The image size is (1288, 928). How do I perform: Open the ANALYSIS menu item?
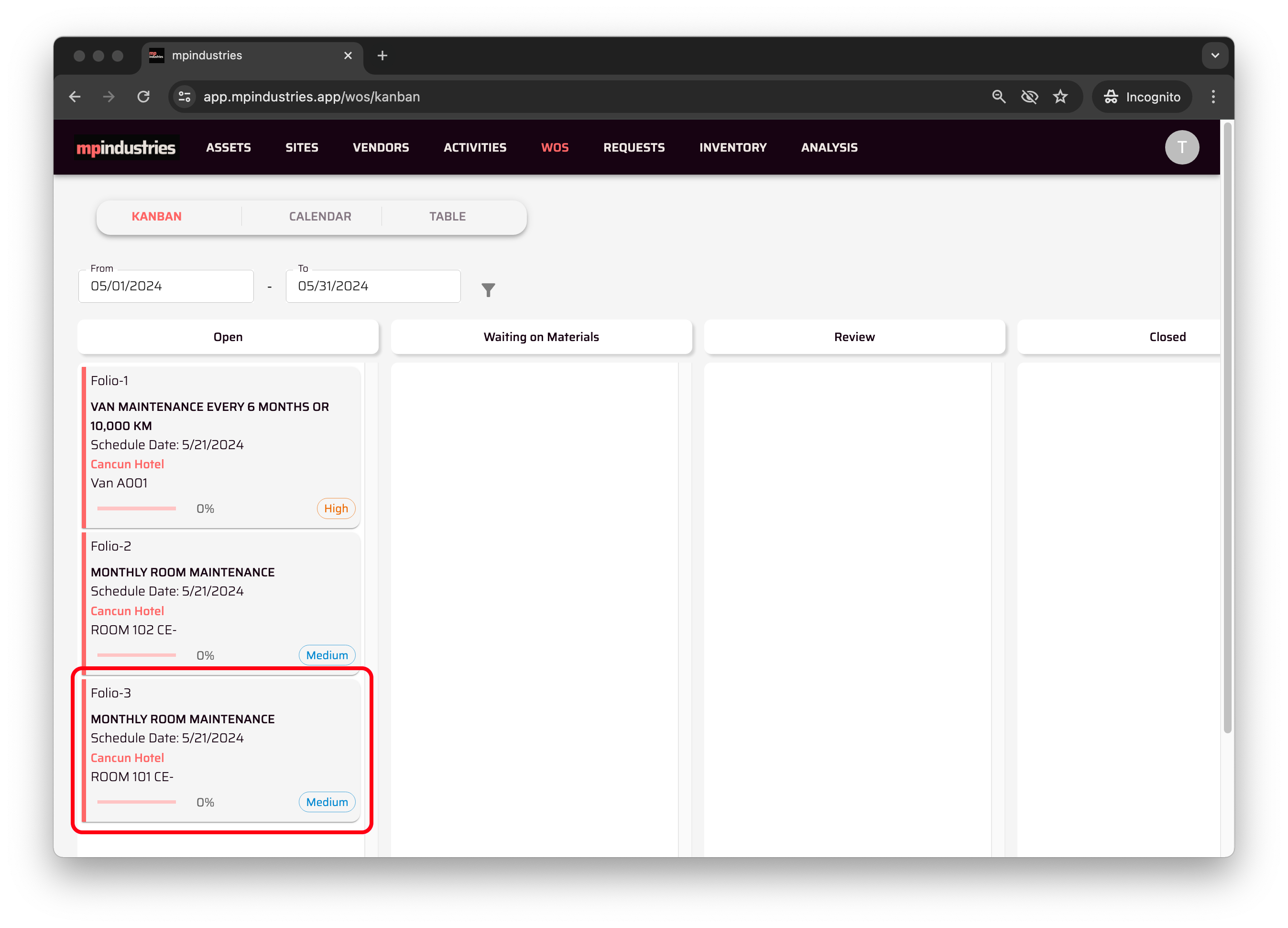[829, 148]
